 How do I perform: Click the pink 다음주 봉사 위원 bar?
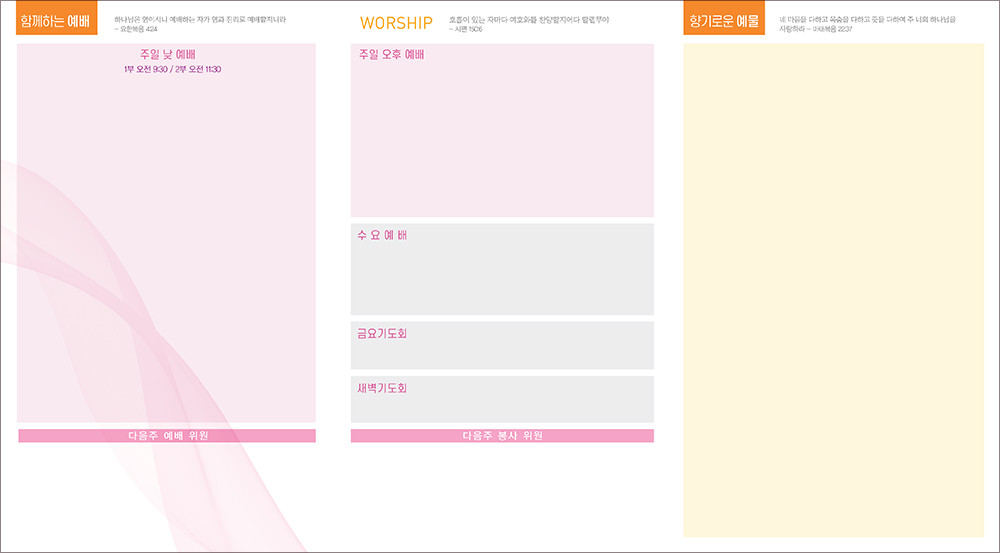point(502,436)
